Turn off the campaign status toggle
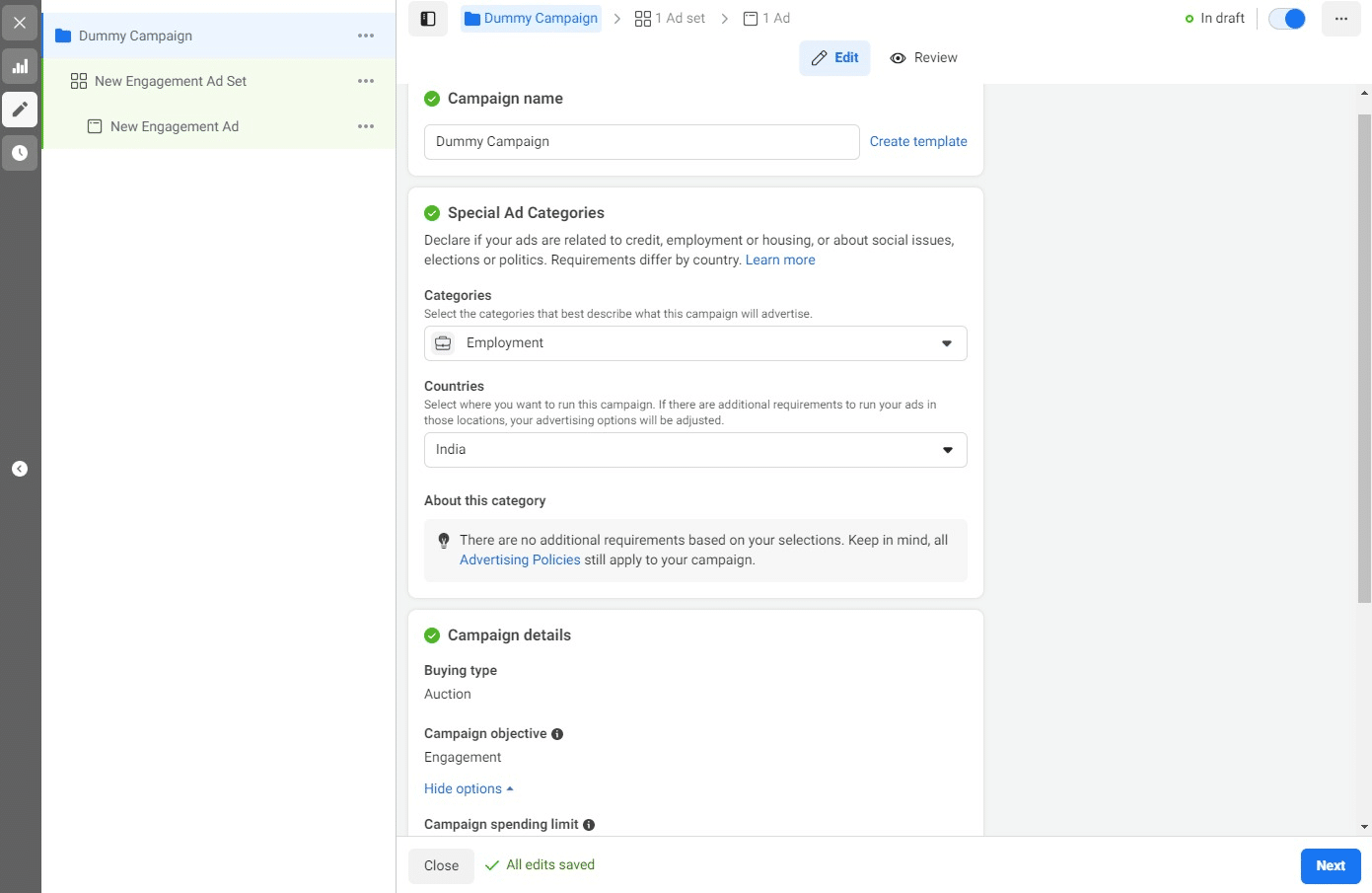 click(x=1286, y=19)
